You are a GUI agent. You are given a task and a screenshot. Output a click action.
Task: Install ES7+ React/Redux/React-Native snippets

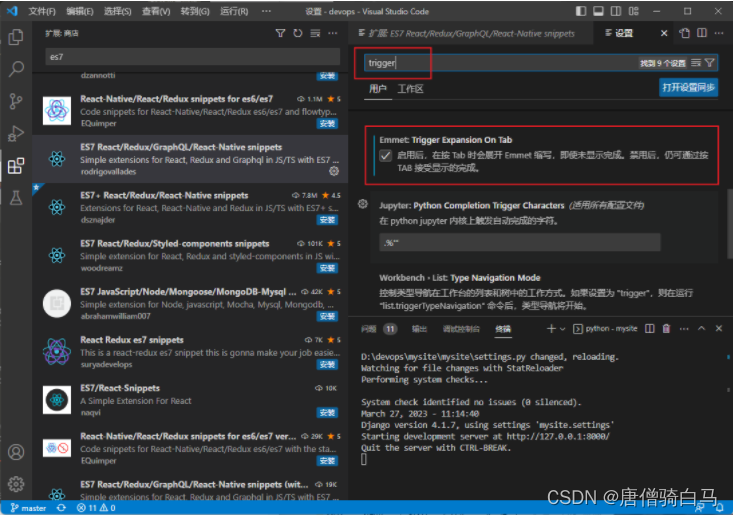(327, 220)
